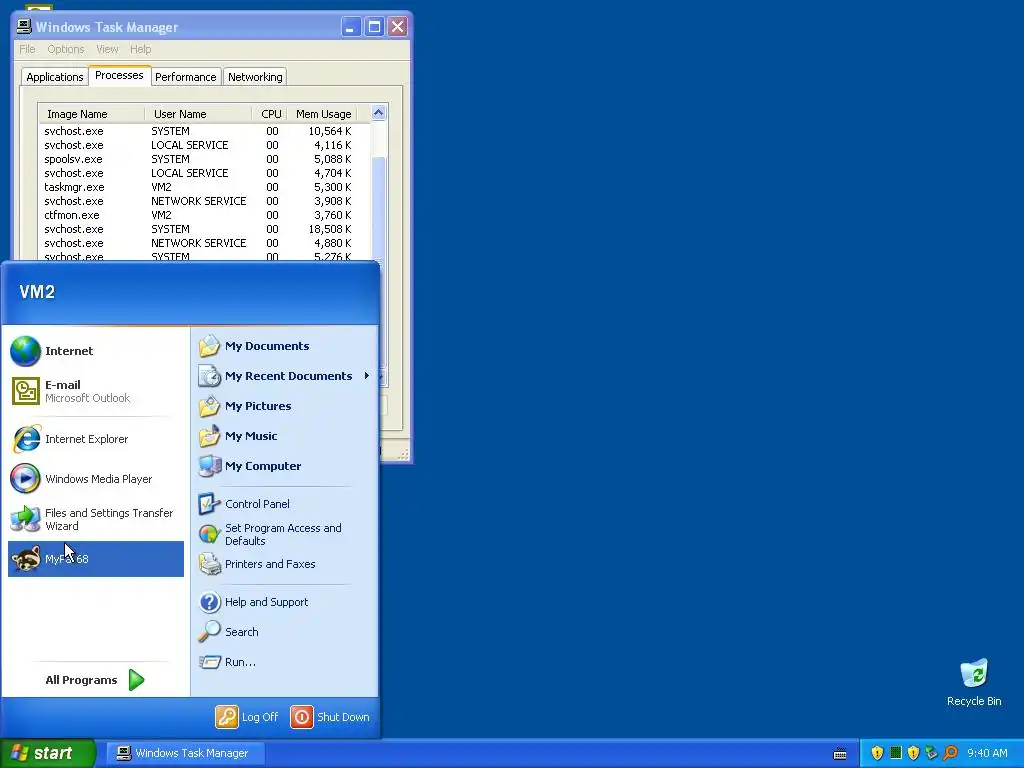Open the File menu in Task Manager
1024x768 pixels.
[27, 49]
